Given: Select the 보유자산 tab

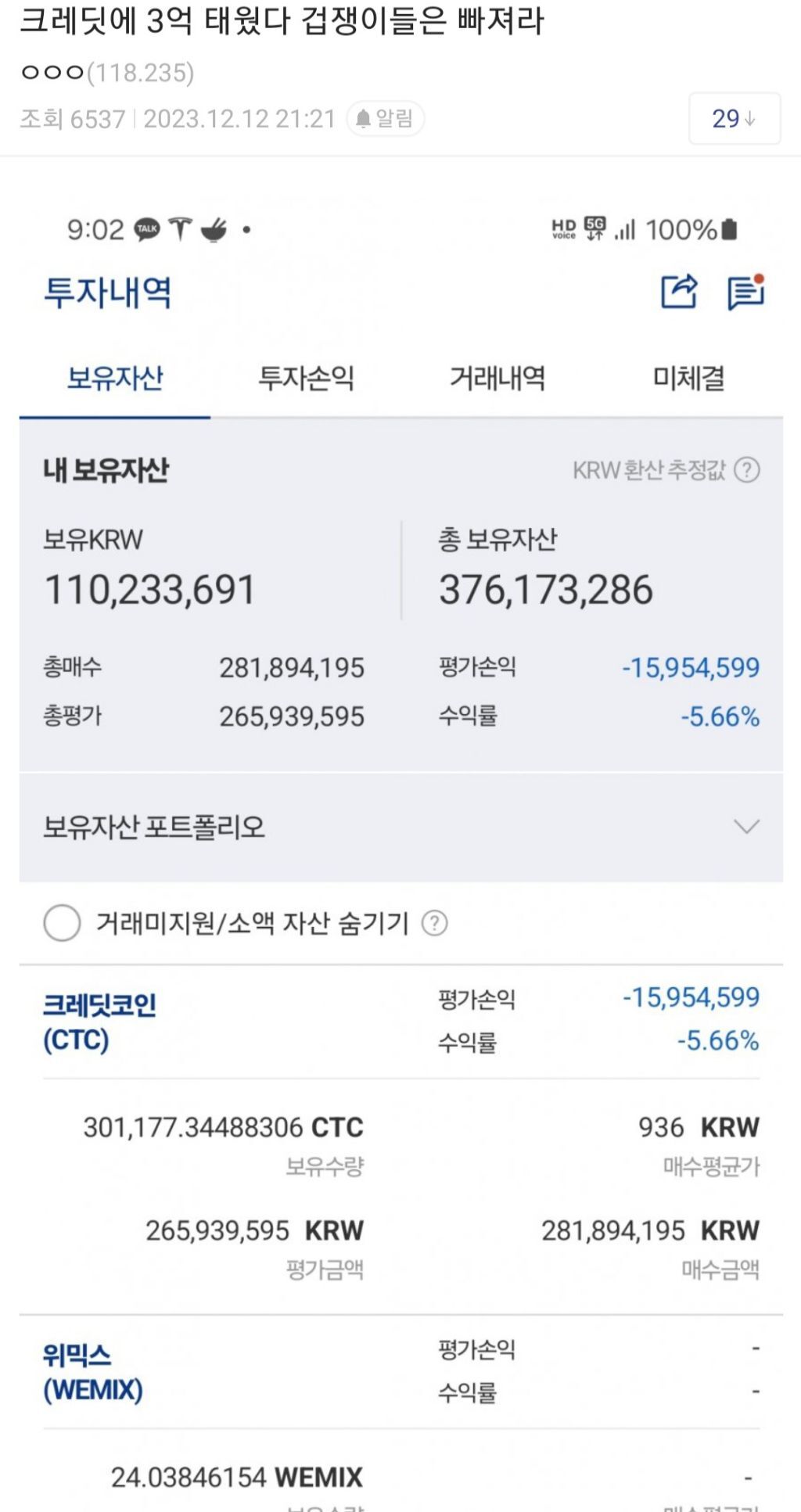Looking at the screenshot, I should point(115,379).
